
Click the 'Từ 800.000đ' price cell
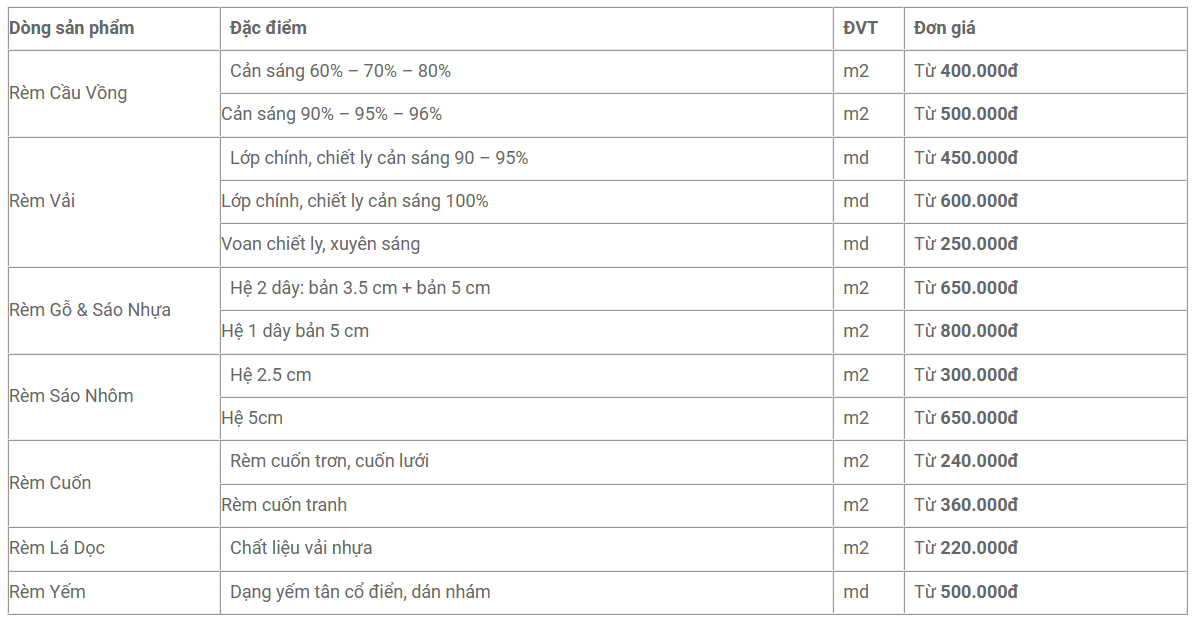coord(966,331)
